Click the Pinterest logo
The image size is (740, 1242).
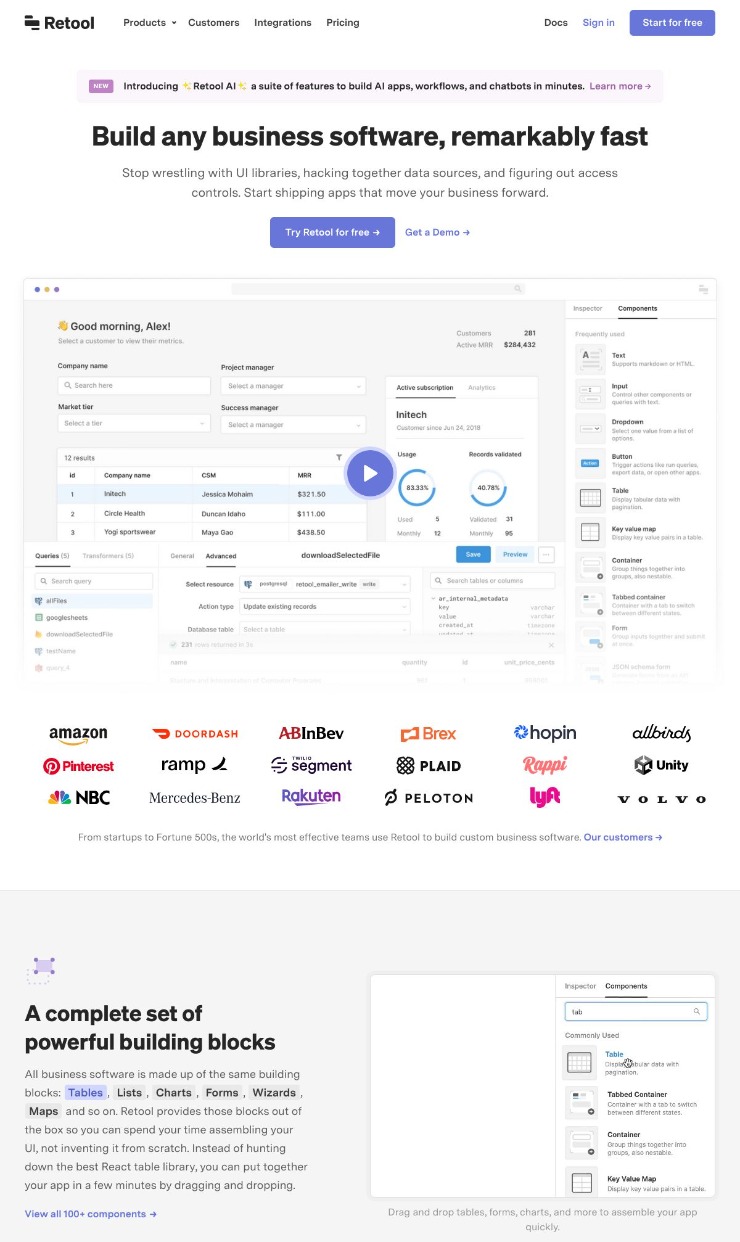pyautogui.click(x=78, y=766)
